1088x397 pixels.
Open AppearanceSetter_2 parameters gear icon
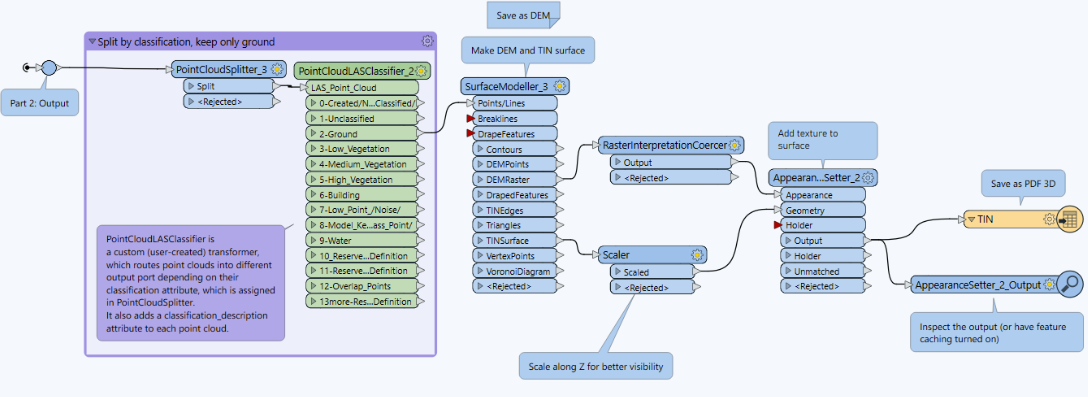tap(869, 178)
